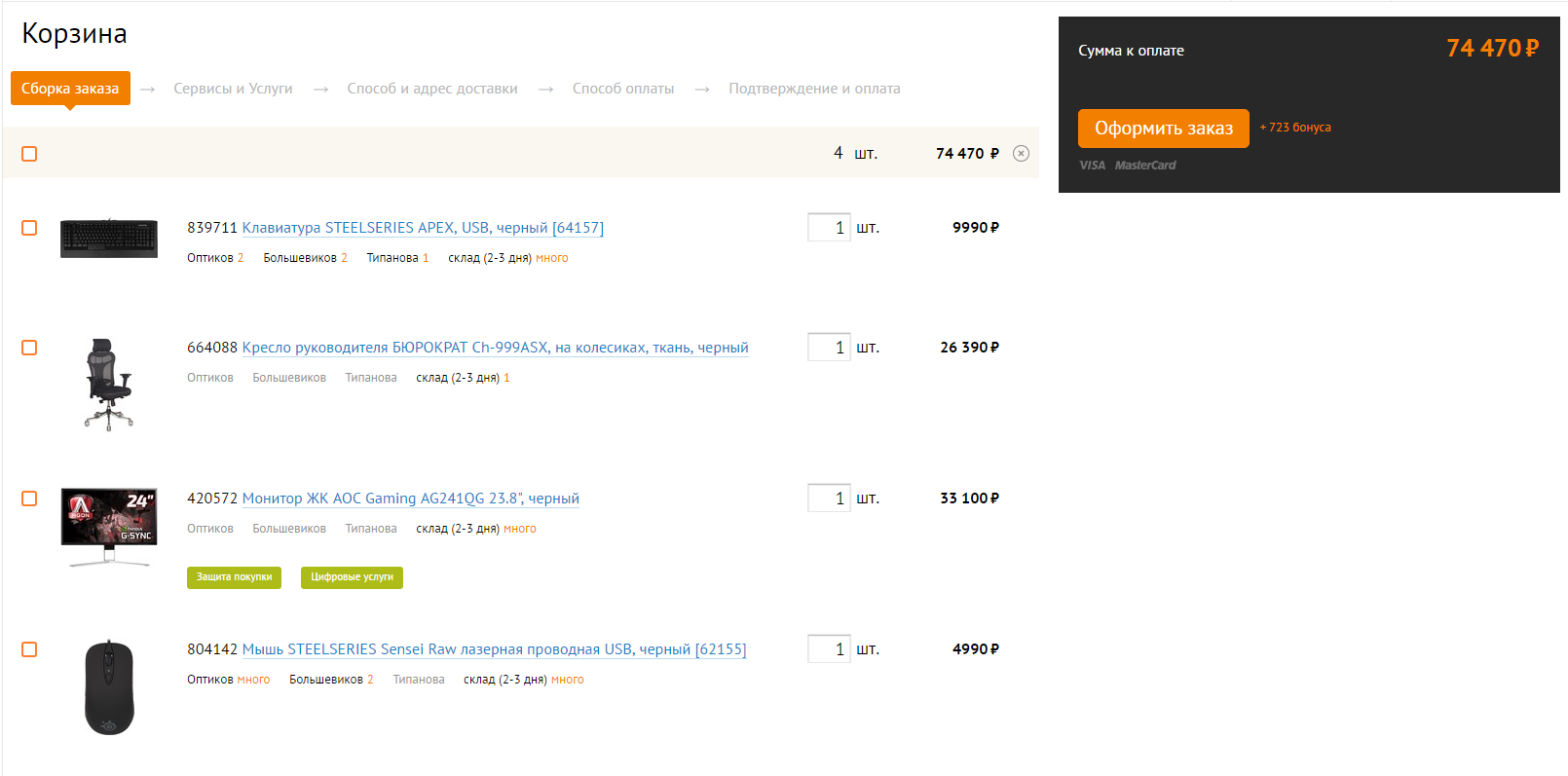Click the Оформить заказ button
The width and height of the screenshot is (1568, 776).
[x=1164, y=129]
